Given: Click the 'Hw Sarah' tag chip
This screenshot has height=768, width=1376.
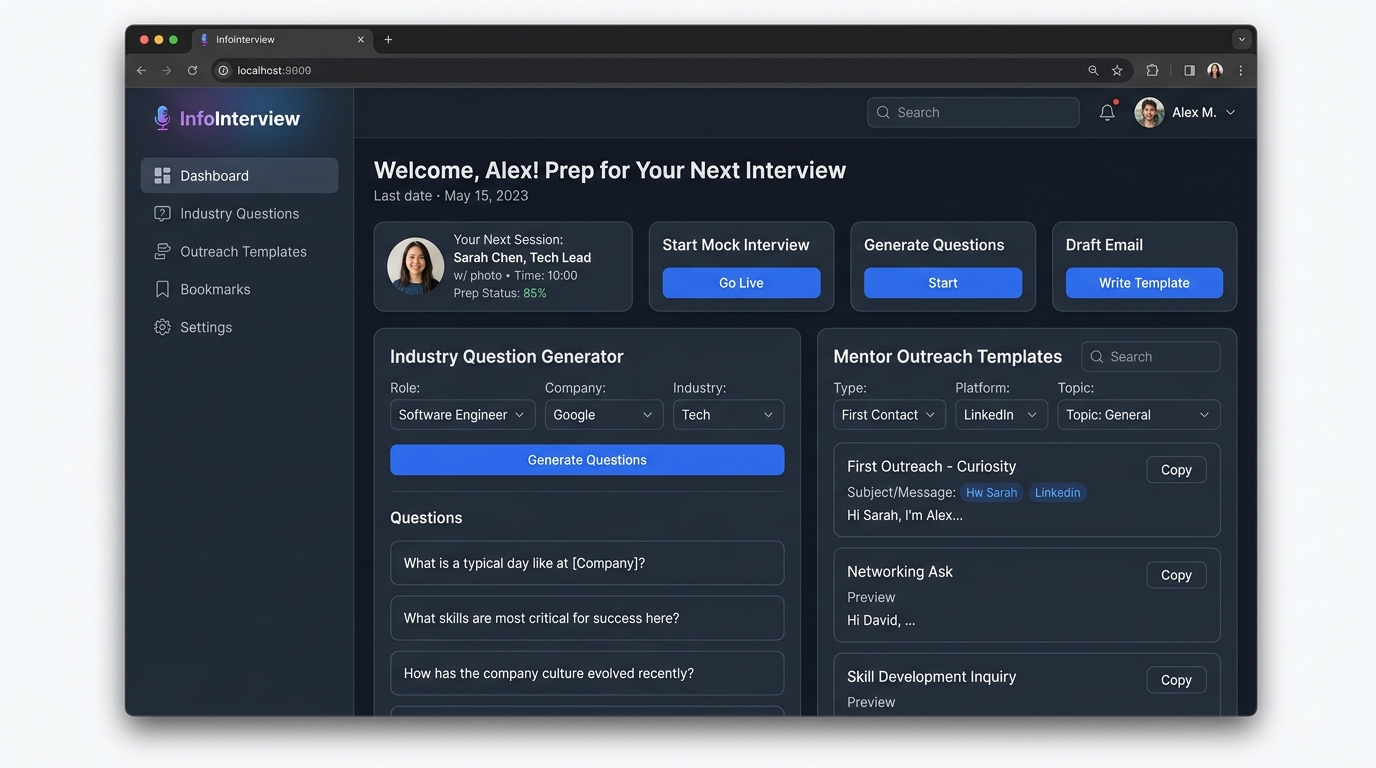Looking at the screenshot, I should [991, 492].
